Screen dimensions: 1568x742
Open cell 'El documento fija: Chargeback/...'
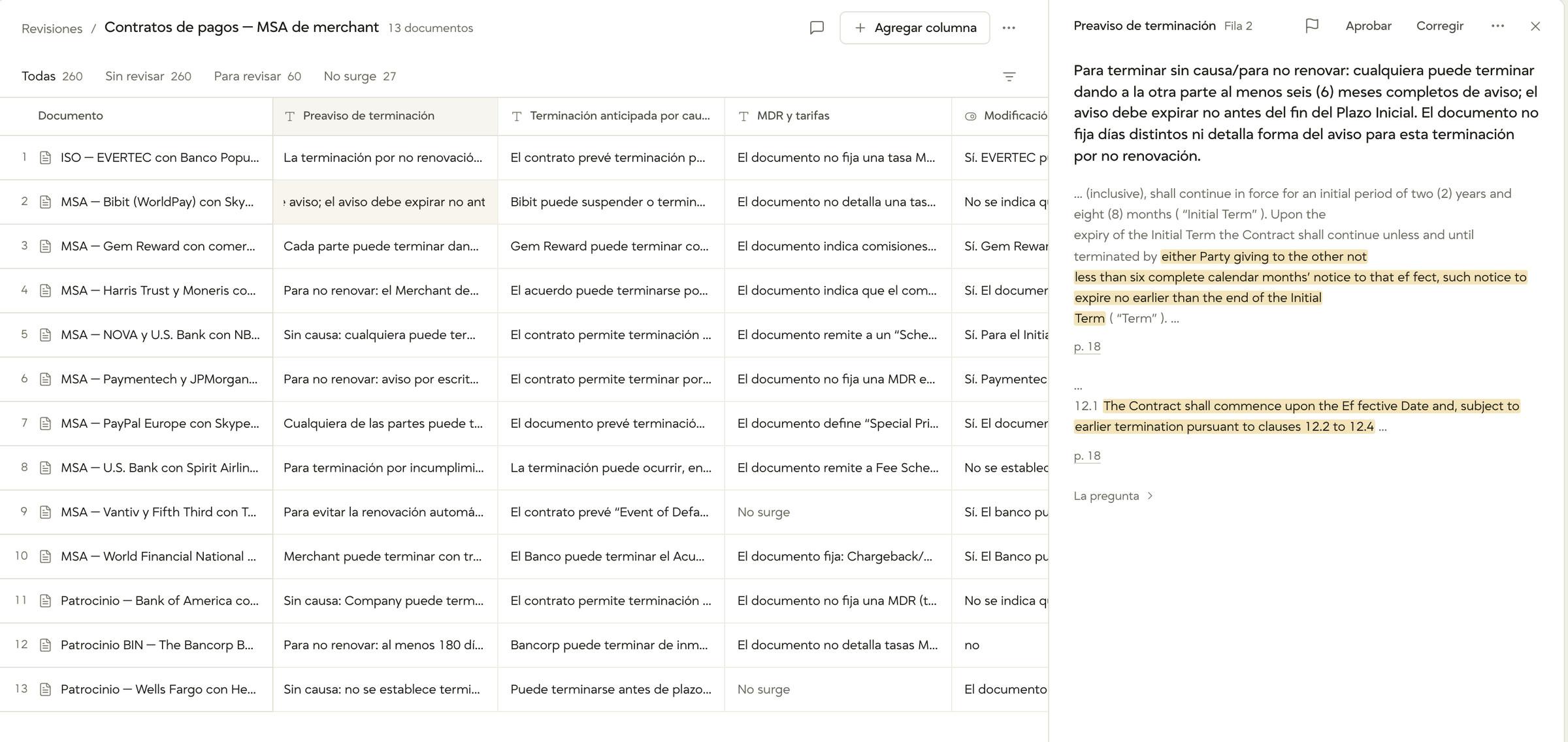point(838,556)
